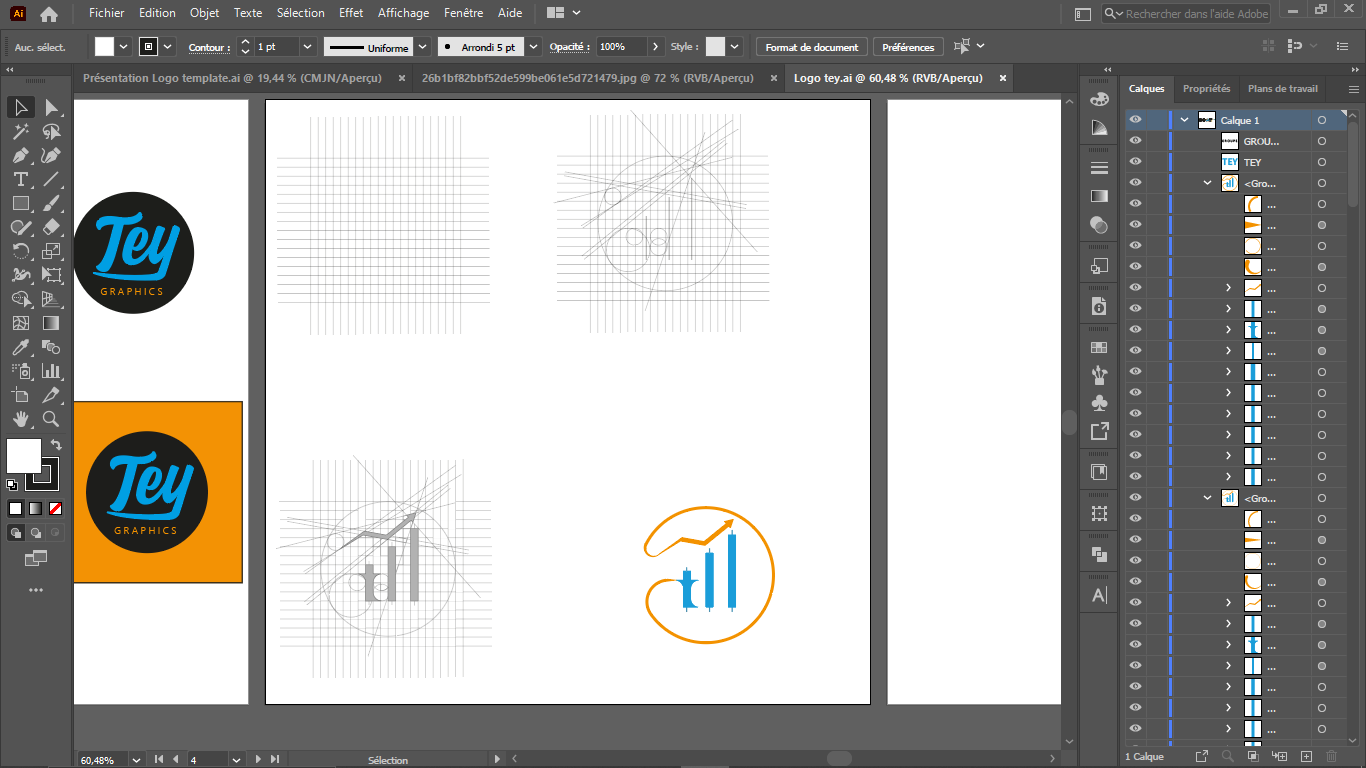The image size is (1366, 768).
Task: Choose the Curvature tool
Action: pyautogui.click(x=51, y=156)
